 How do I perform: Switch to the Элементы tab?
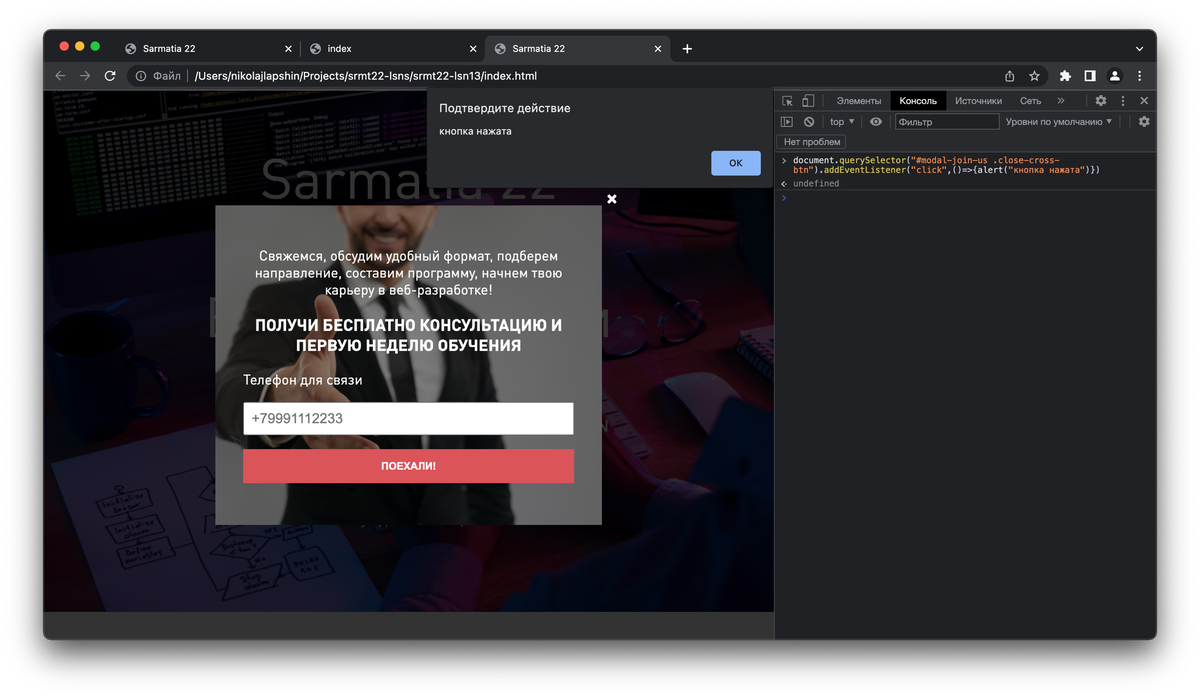point(859,101)
